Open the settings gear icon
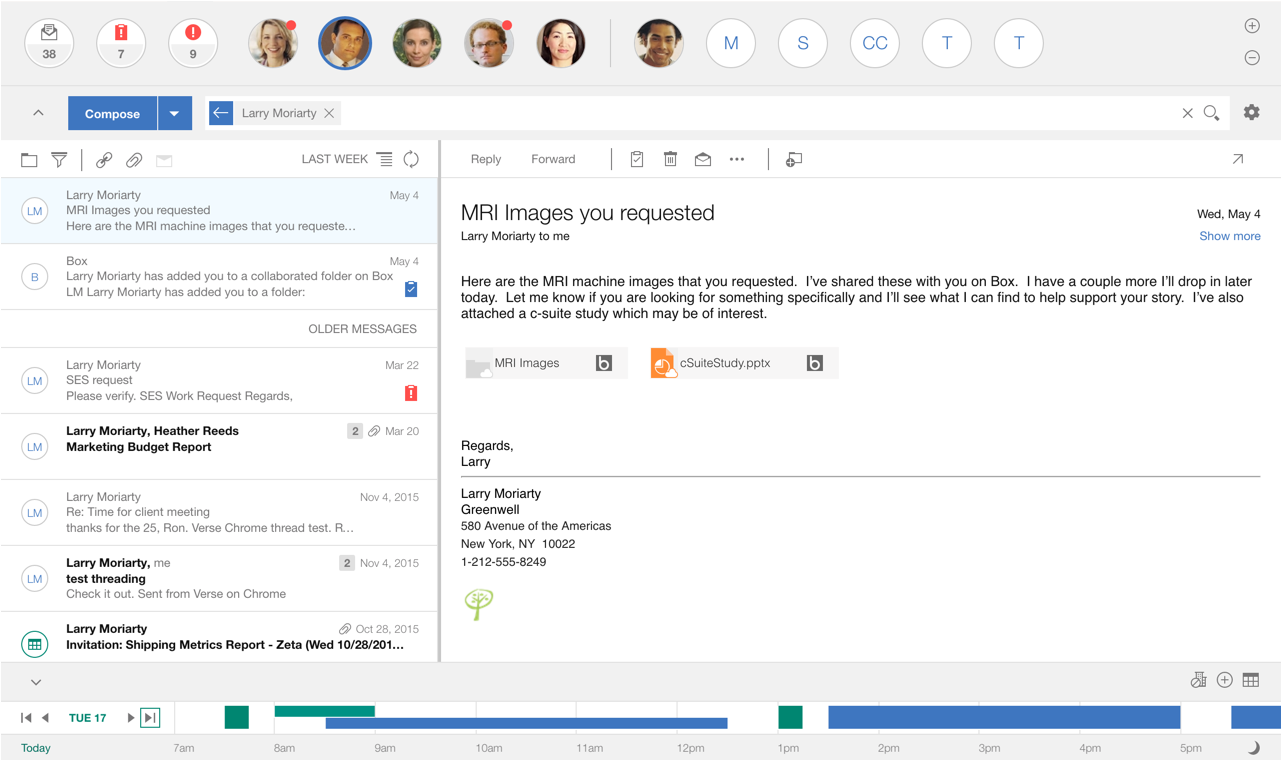Viewport: 1282px width, 761px height. [x=1251, y=113]
